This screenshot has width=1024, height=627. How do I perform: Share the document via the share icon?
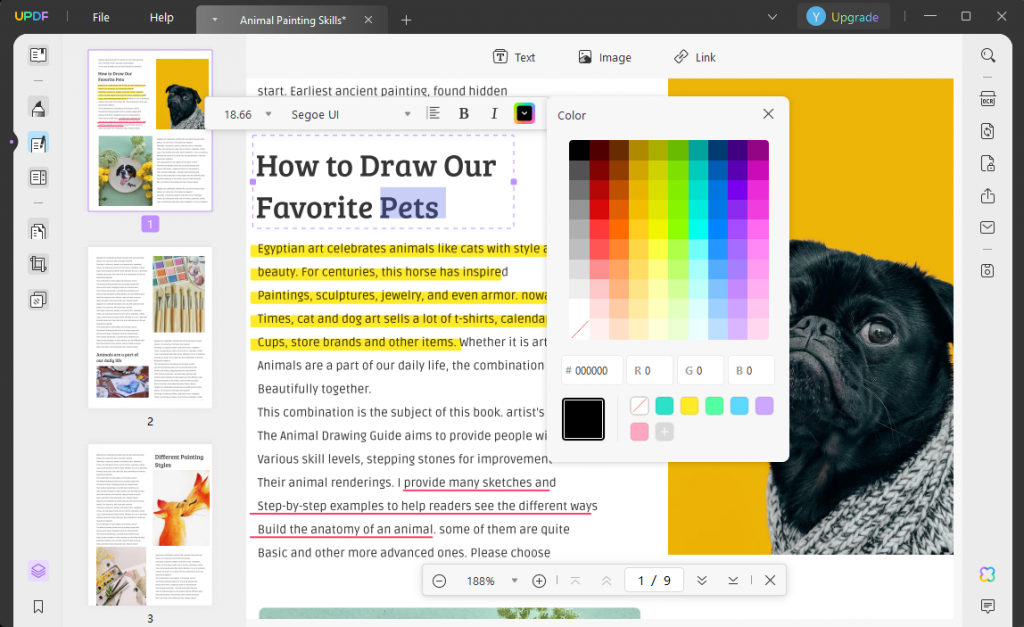click(x=988, y=197)
